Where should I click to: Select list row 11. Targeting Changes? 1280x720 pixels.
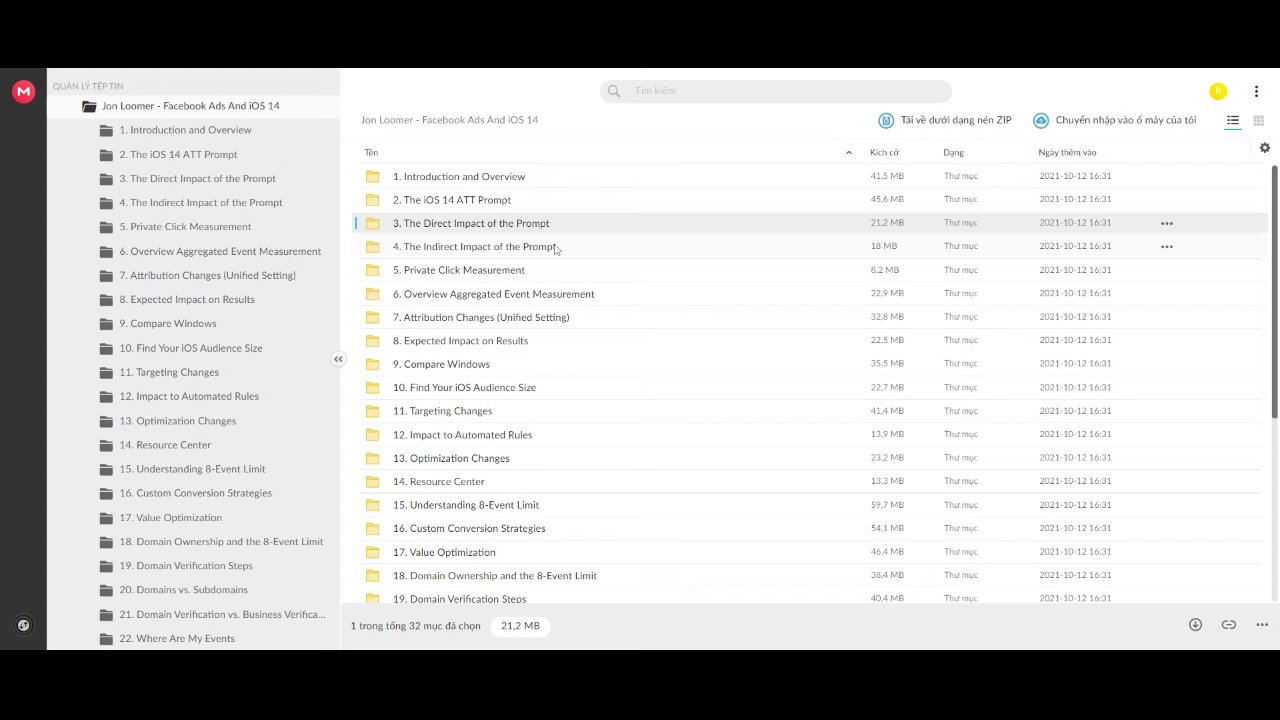pos(810,411)
